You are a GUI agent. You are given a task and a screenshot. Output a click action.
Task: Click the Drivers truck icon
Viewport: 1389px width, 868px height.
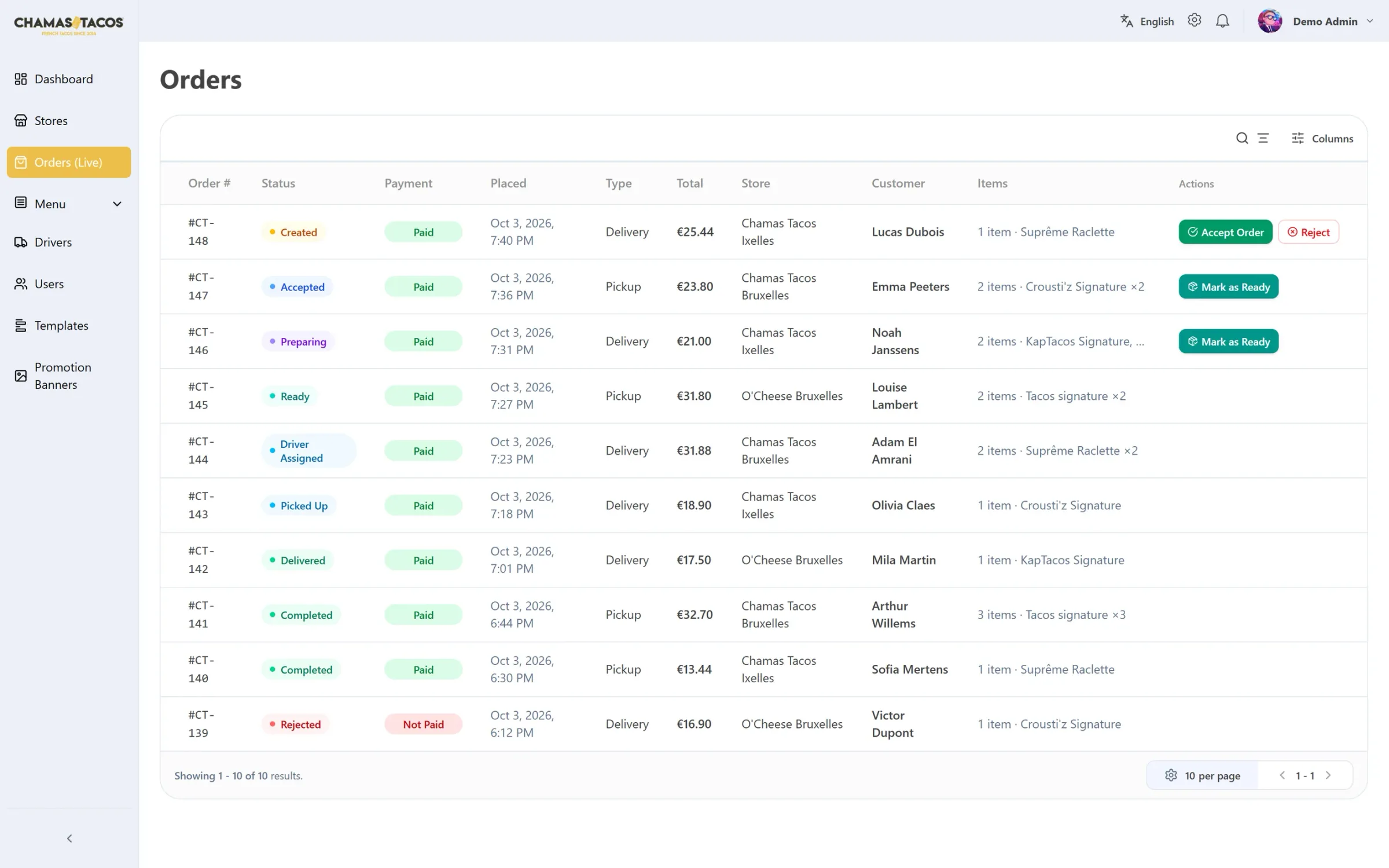21,242
